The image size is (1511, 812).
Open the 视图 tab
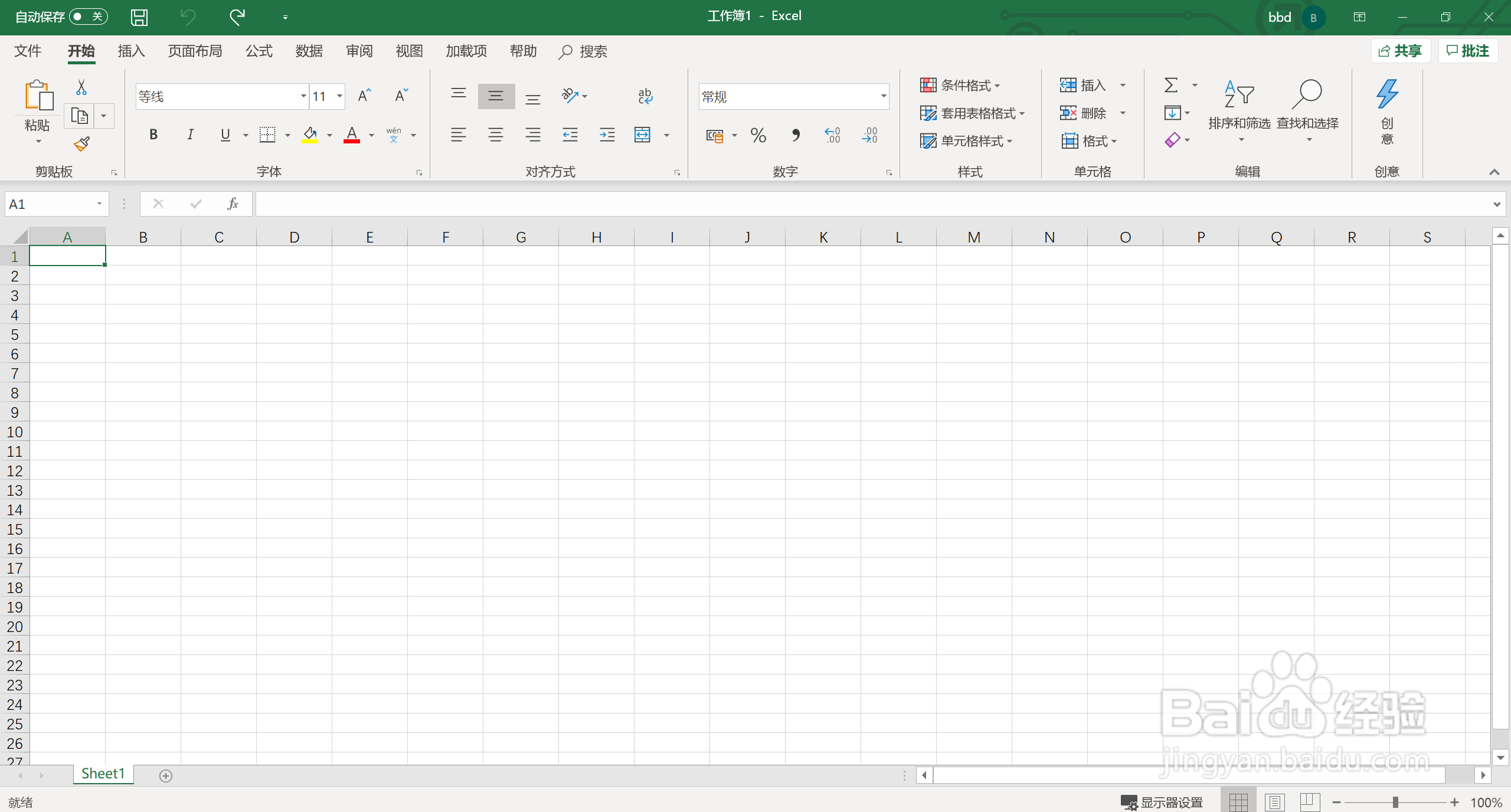tap(410, 51)
